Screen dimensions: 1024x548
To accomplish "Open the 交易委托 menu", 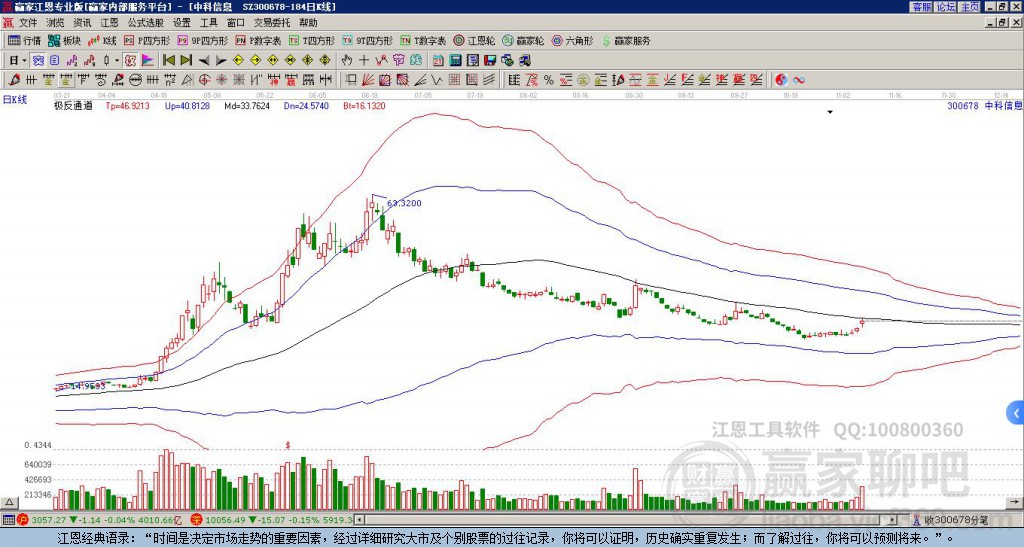I will click(272, 23).
